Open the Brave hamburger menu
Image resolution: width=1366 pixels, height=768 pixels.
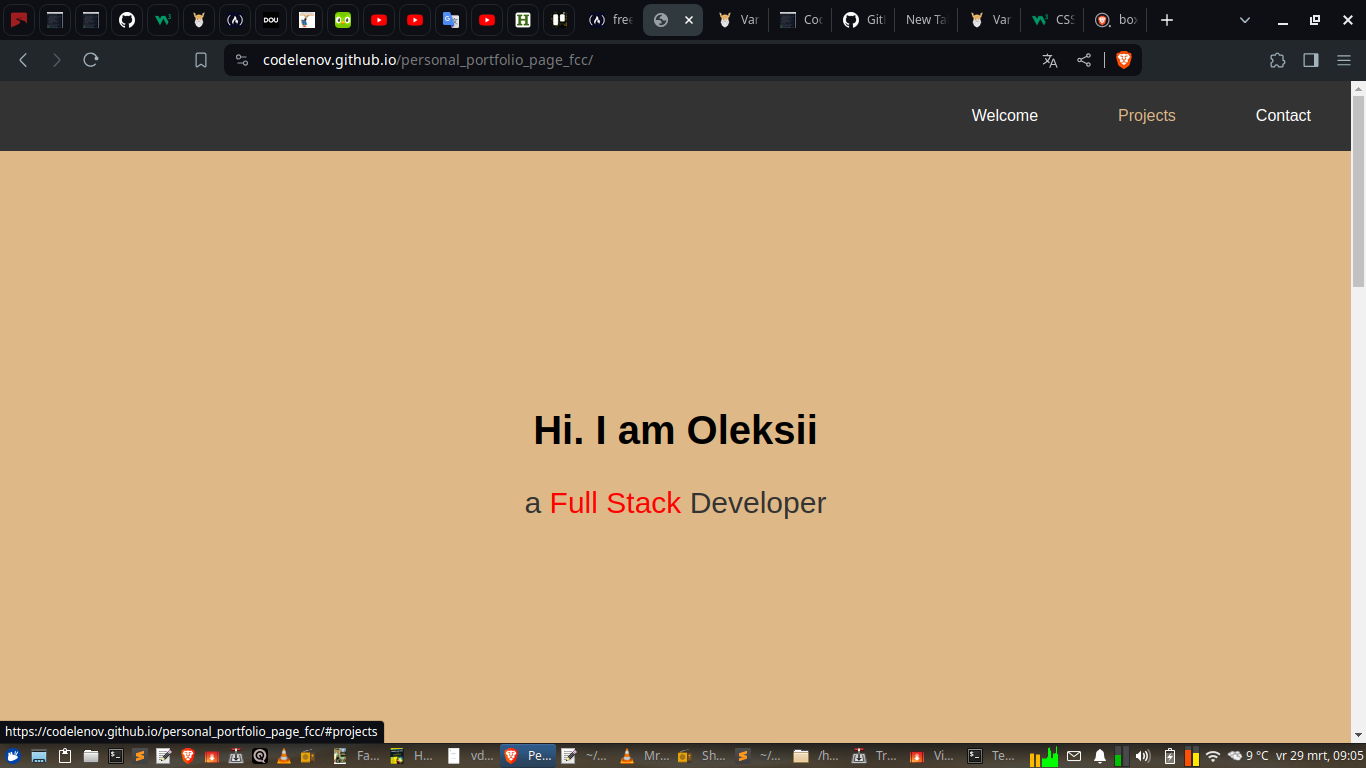[x=1344, y=60]
